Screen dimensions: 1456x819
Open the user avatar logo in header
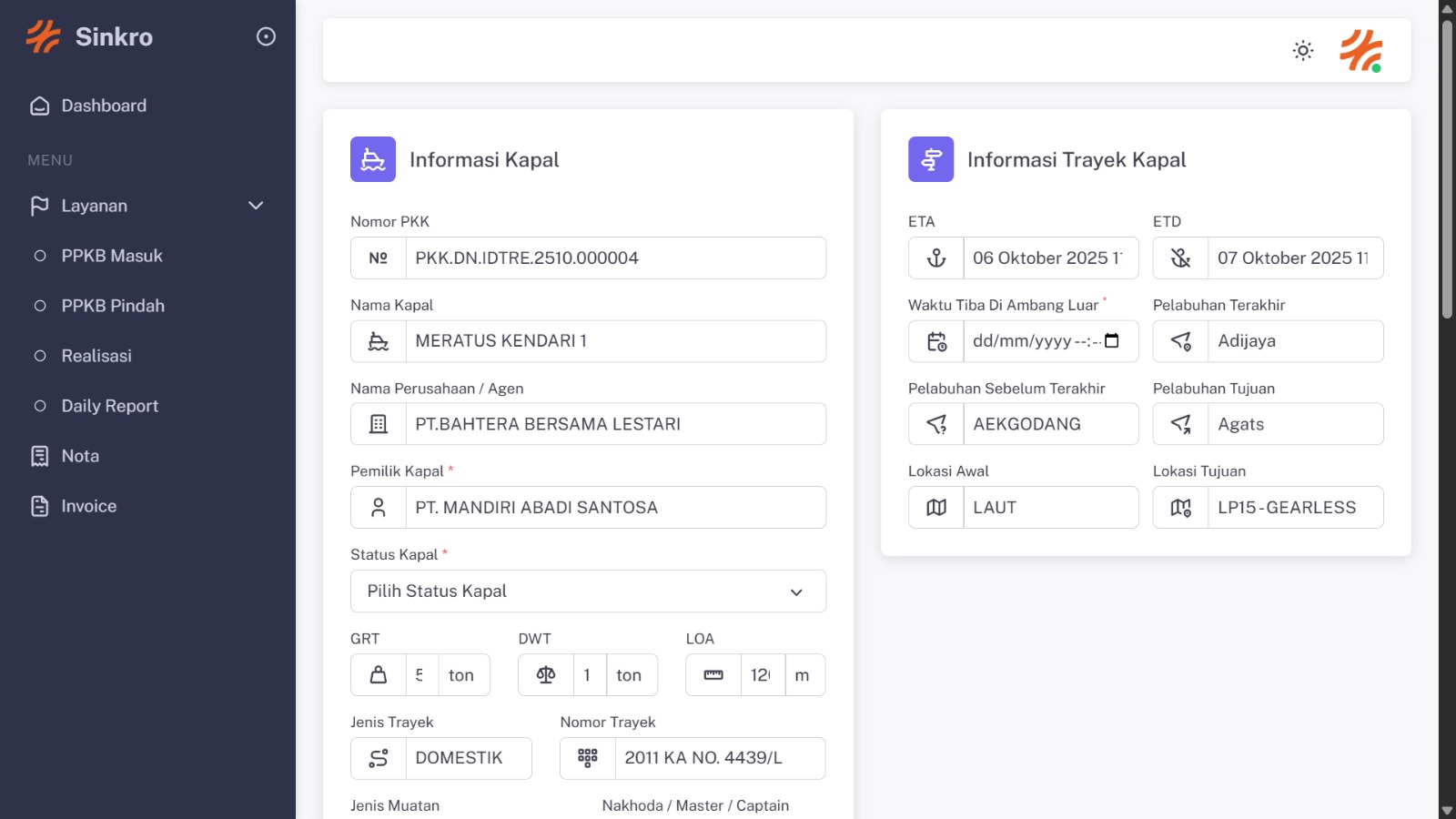coord(1361,51)
